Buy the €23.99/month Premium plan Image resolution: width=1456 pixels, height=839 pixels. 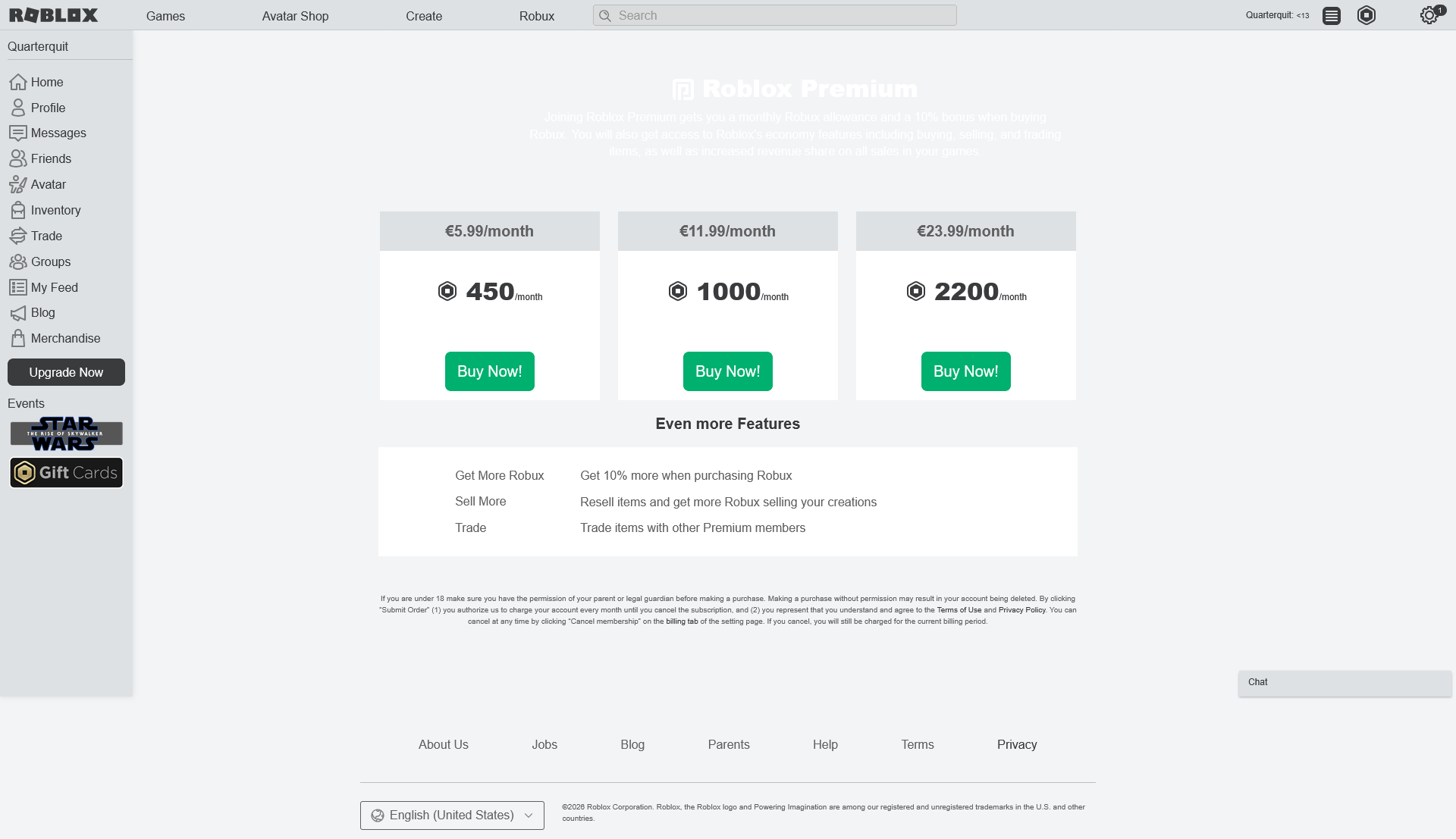965,371
